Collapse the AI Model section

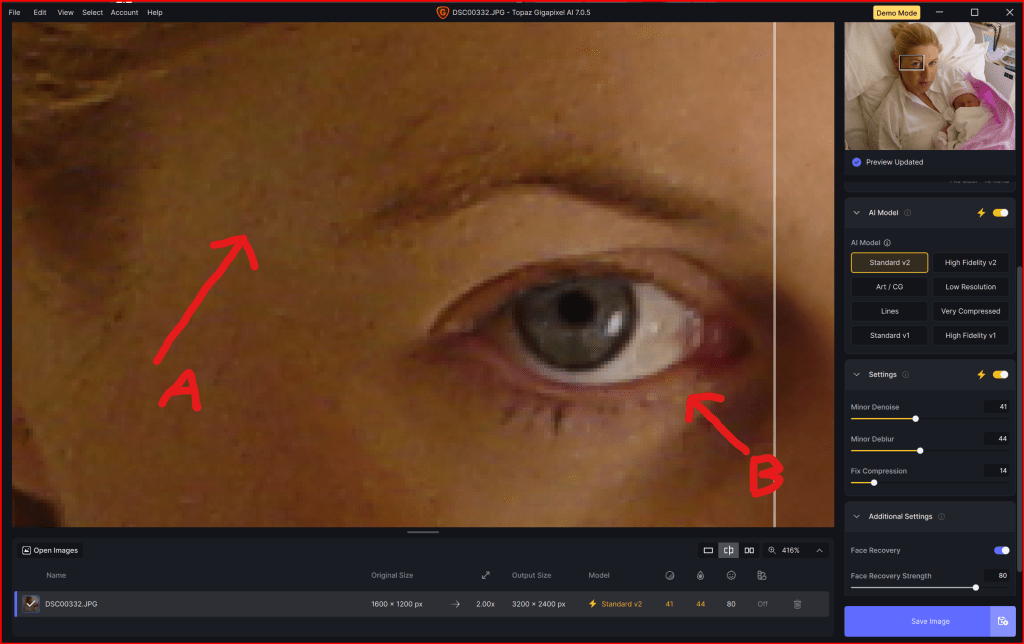pyautogui.click(x=857, y=213)
